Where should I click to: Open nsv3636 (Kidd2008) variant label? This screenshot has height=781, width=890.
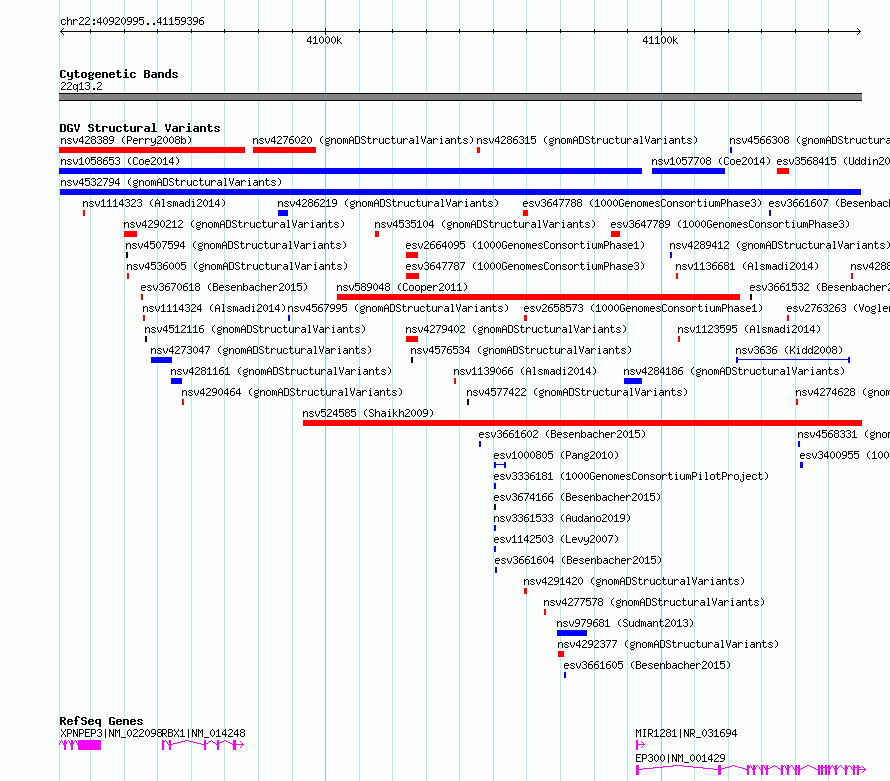pos(789,350)
